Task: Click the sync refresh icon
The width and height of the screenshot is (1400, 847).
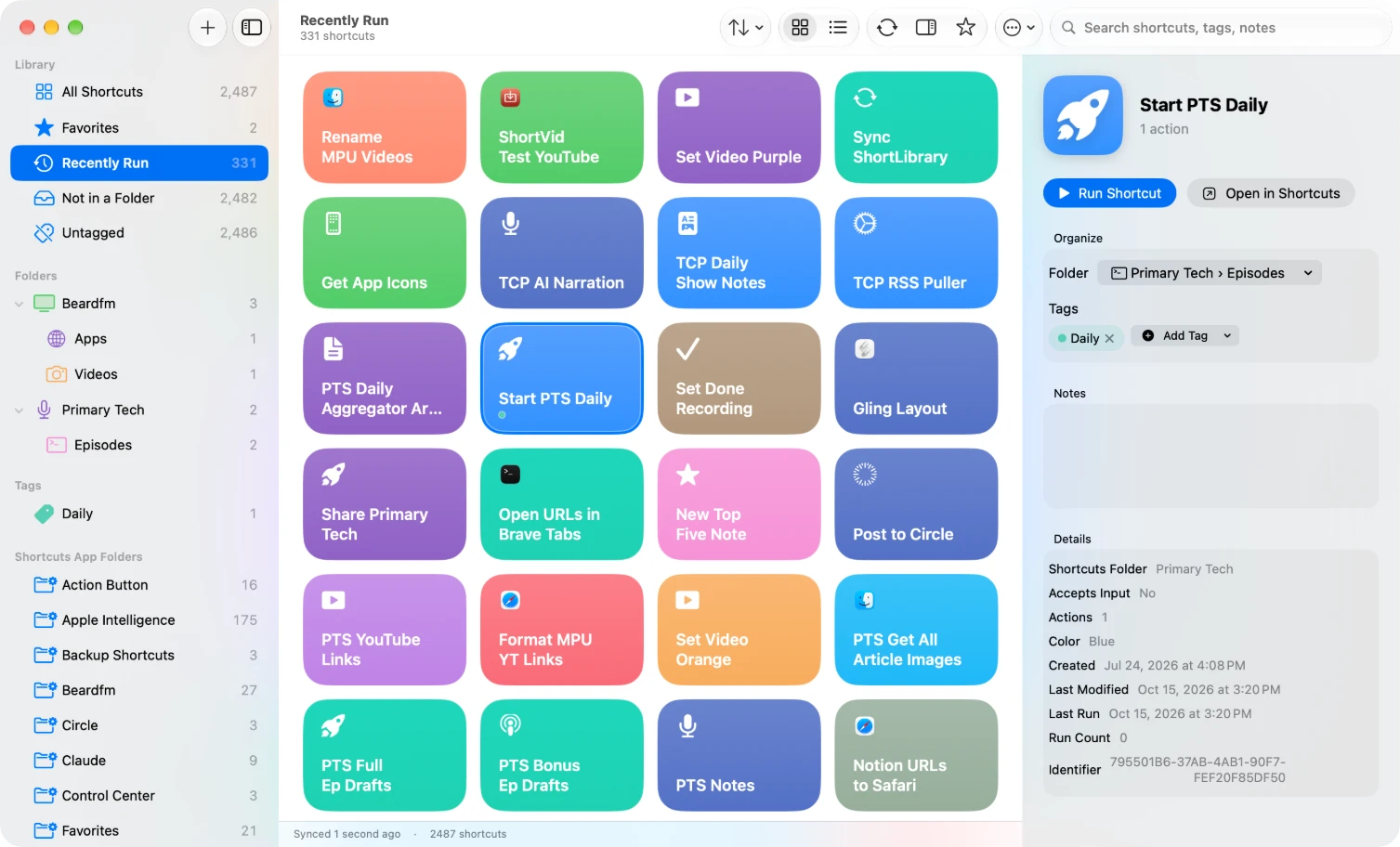Action: tap(887, 28)
